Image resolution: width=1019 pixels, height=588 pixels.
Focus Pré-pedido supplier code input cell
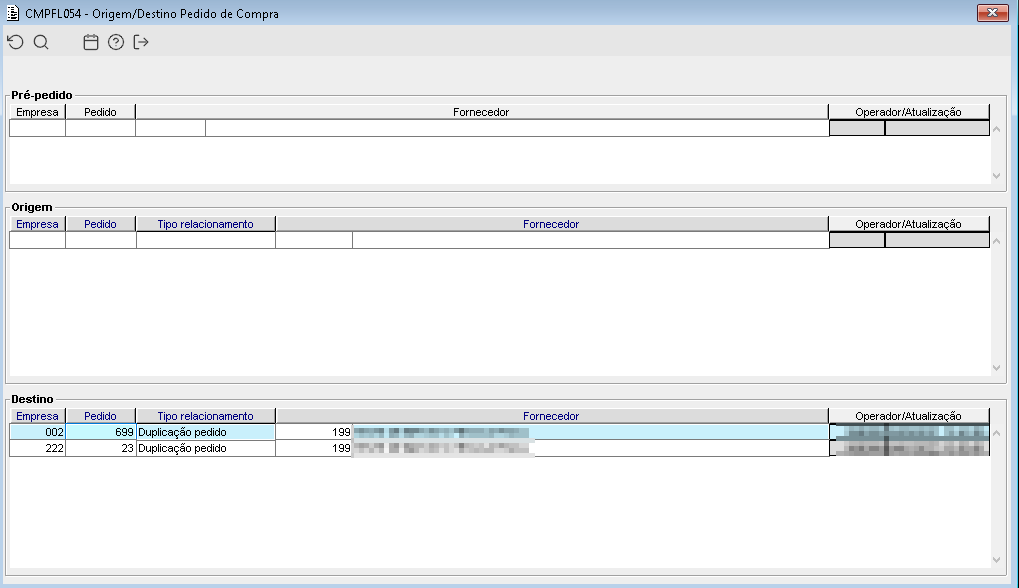click(x=170, y=128)
